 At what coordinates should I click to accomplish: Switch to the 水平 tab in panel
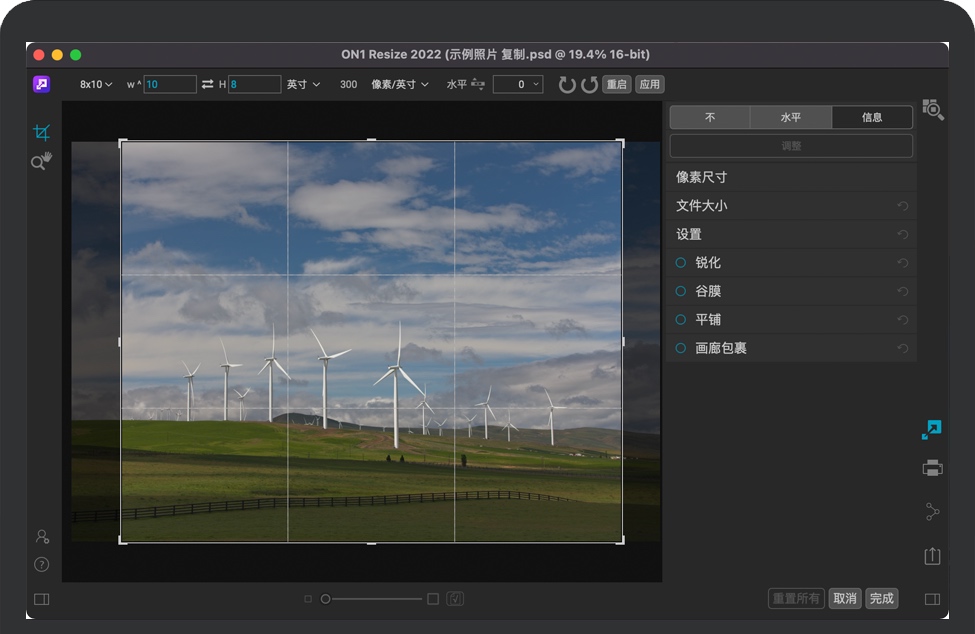pos(791,117)
